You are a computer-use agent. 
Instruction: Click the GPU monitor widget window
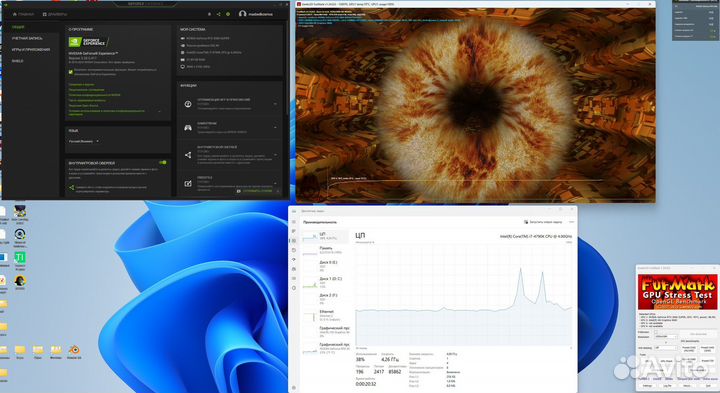click(x=696, y=20)
